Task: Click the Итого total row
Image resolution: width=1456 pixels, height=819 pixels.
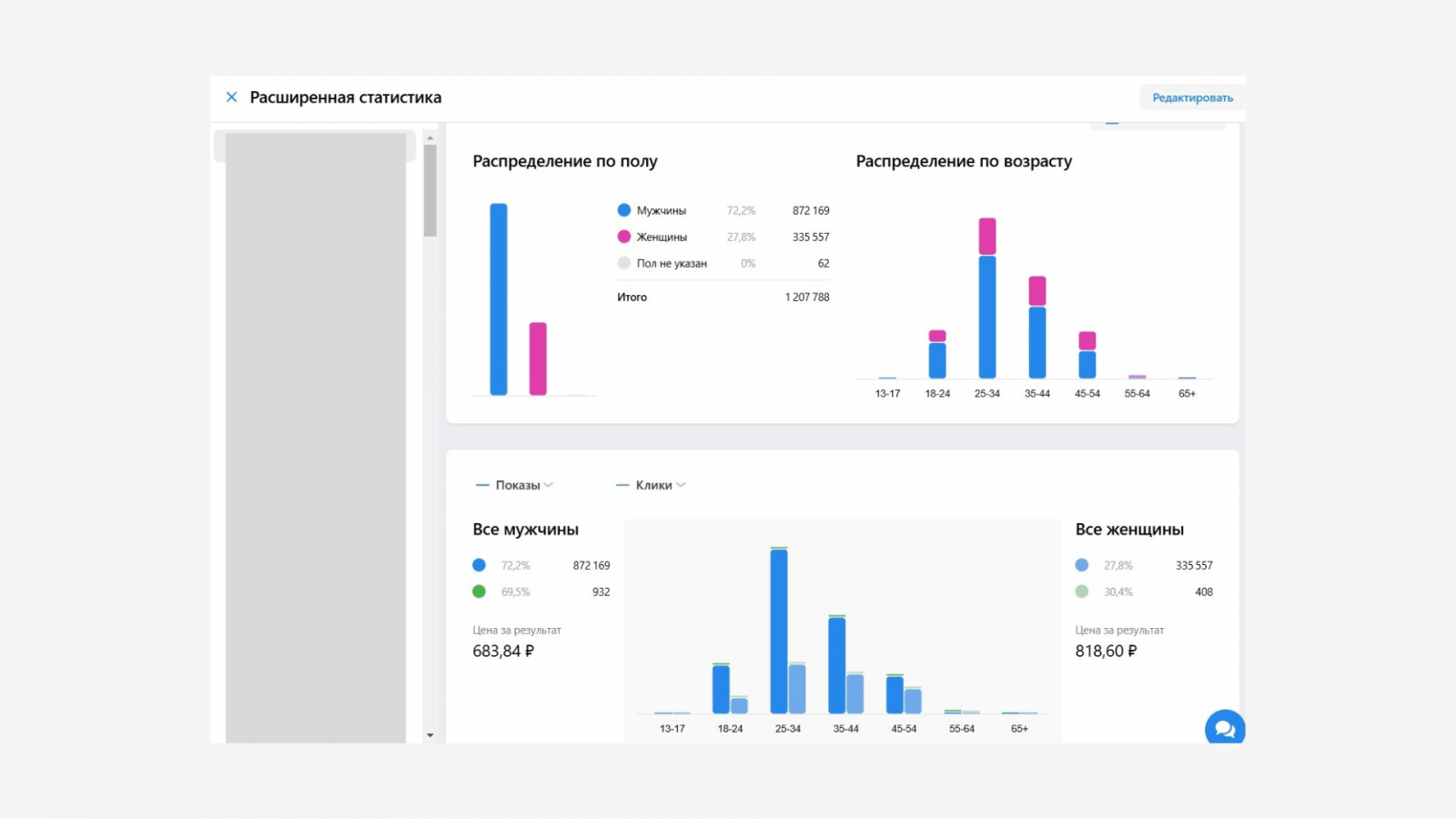Action: tap(723, 297)
